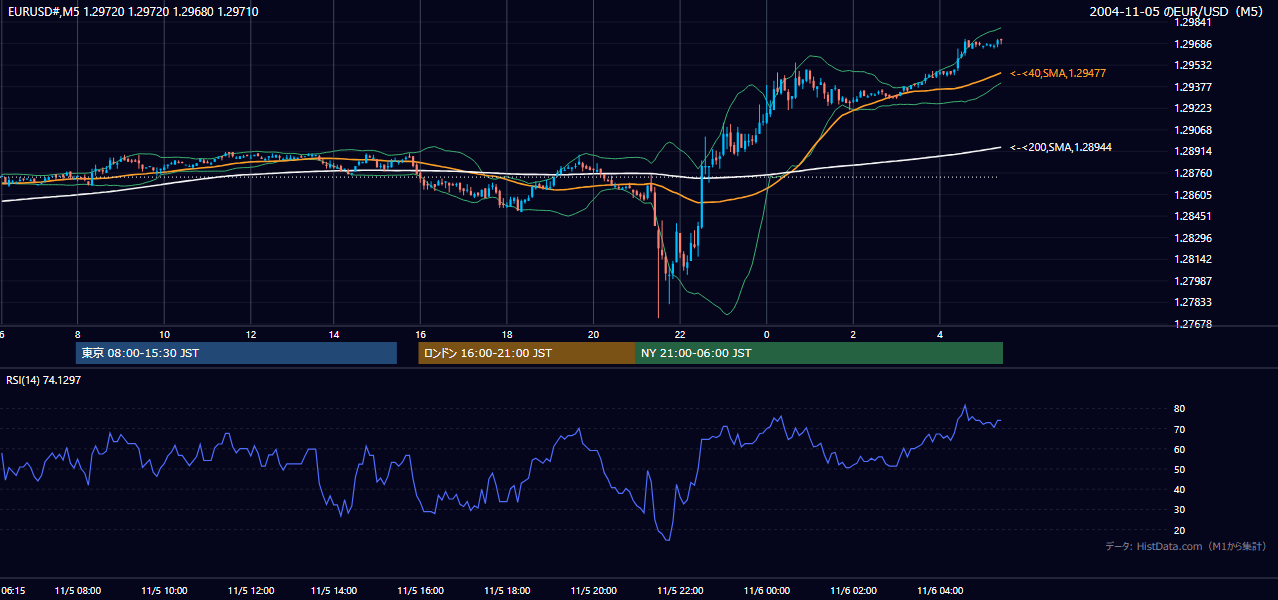Click price axis value 1.27987
The image size is (1278, 600).
[1195, 281]
